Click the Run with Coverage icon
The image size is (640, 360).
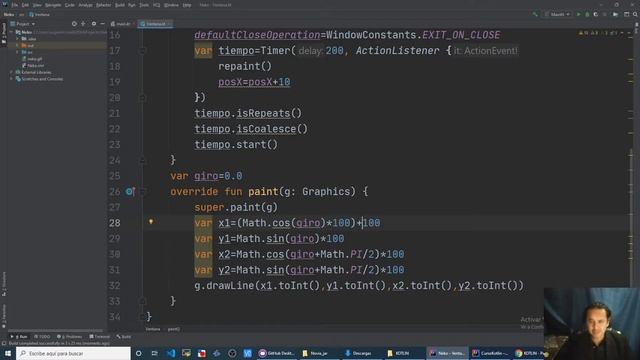point(596,14)
